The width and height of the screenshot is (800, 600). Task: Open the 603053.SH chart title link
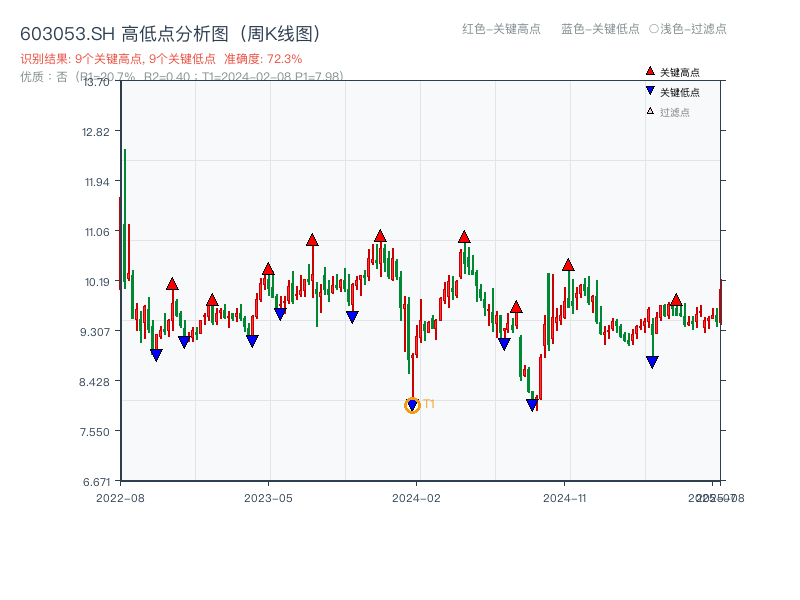70,32
